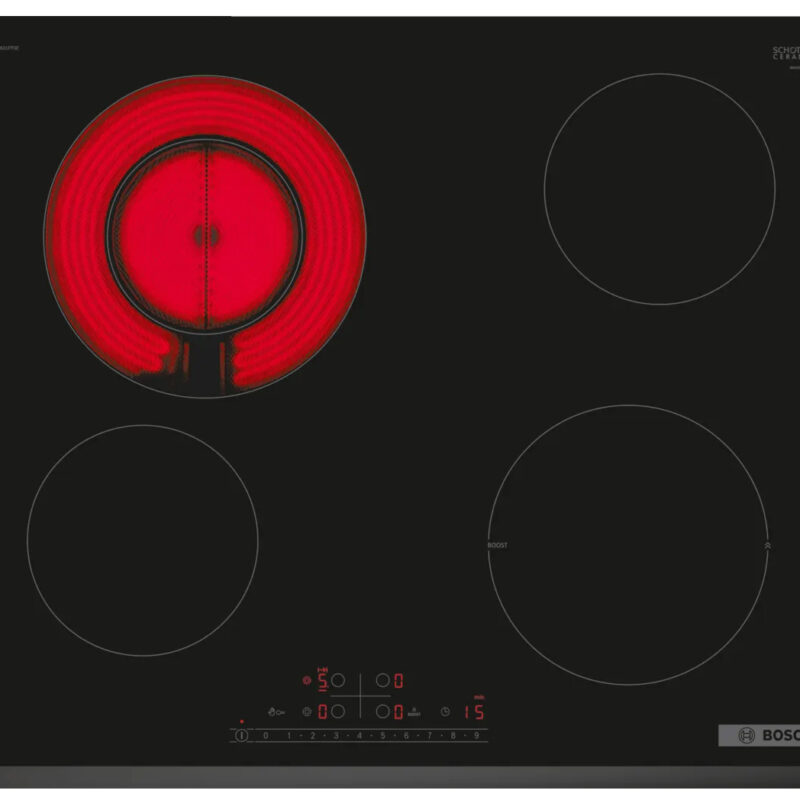Viewport: 800px width, 800px height.
Task: Tap the boost symbol beside front-right display
Action: (414, 712)
